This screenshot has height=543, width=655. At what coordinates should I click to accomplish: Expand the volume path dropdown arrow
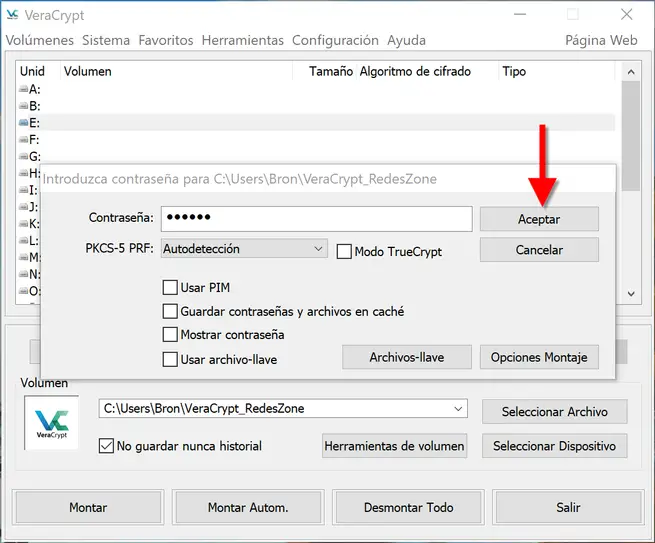458,409
